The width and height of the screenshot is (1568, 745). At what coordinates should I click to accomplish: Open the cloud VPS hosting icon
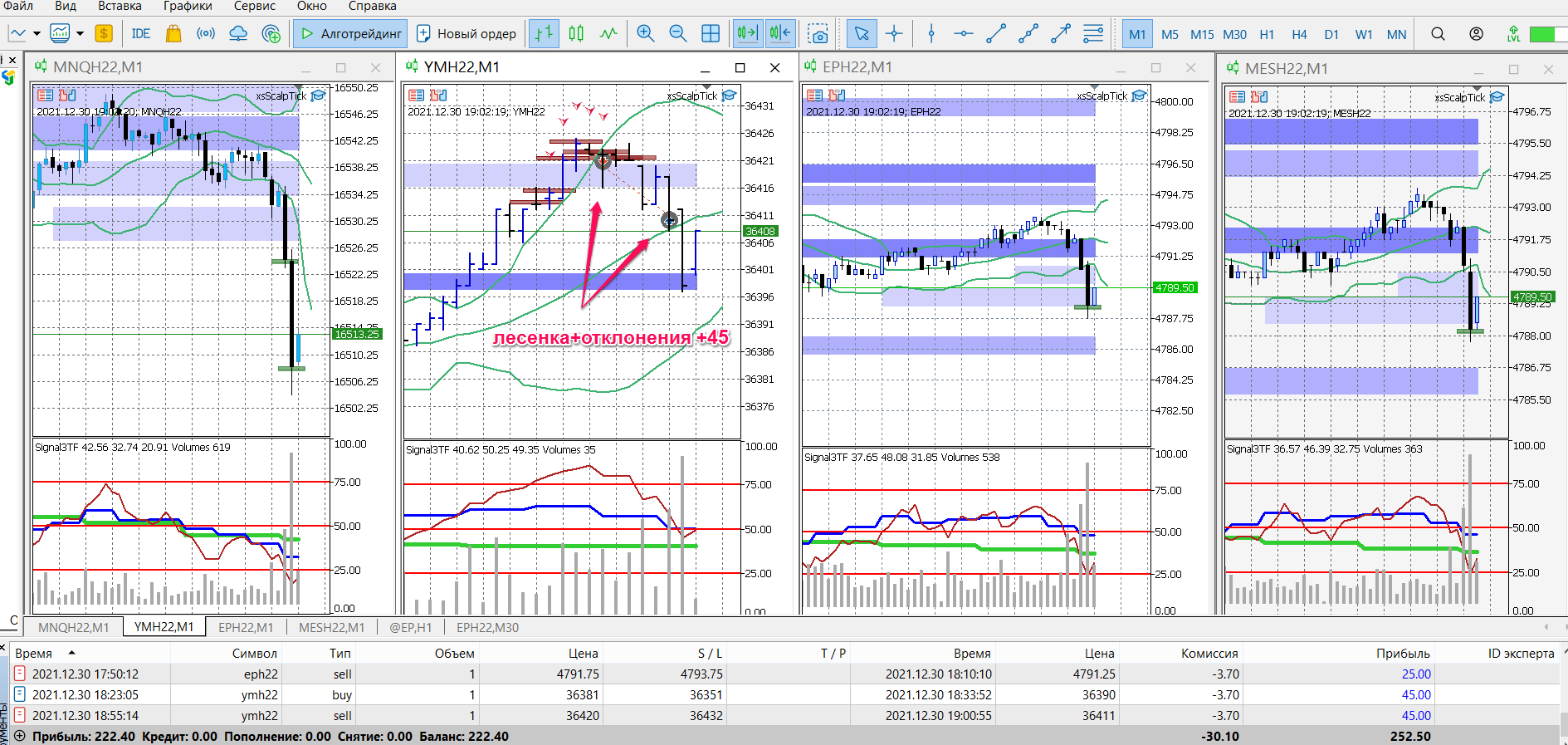pyautogui.click(x=238, y=34)
